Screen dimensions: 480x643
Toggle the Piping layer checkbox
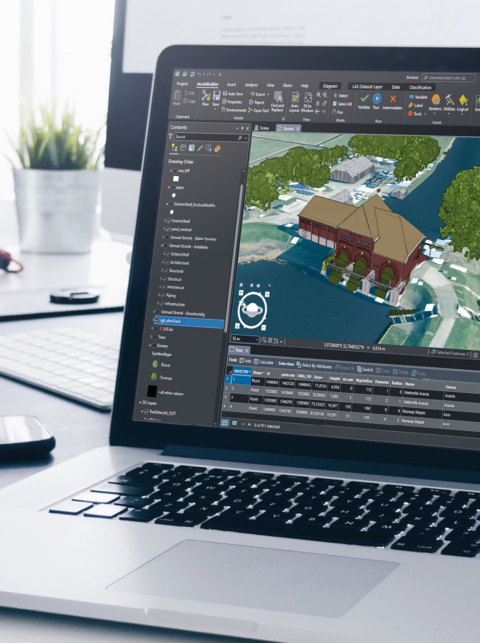point(163,295)
